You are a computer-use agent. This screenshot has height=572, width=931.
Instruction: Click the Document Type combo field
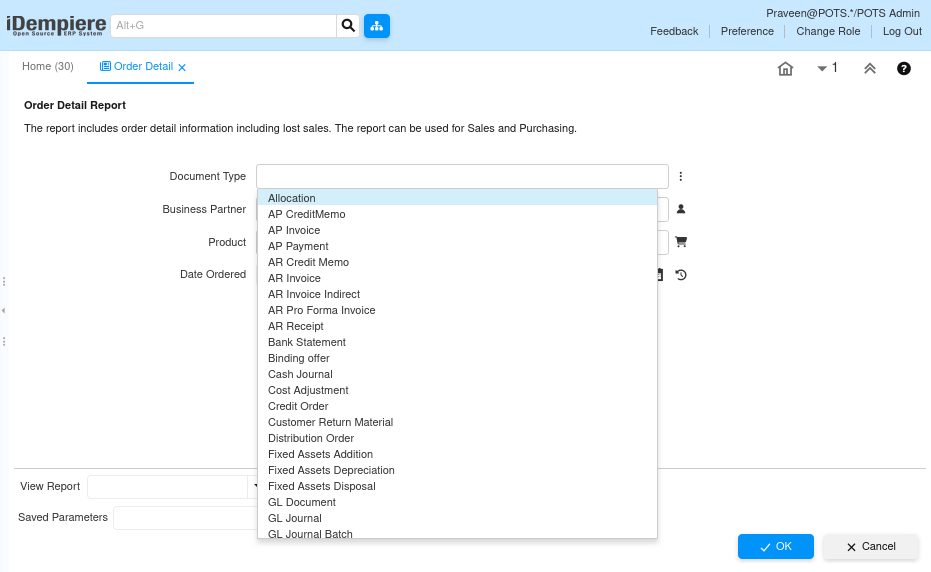click(462, 176)
